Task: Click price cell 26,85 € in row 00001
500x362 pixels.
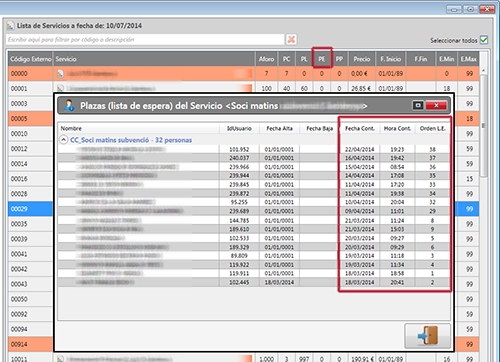Action: (361, 88)
